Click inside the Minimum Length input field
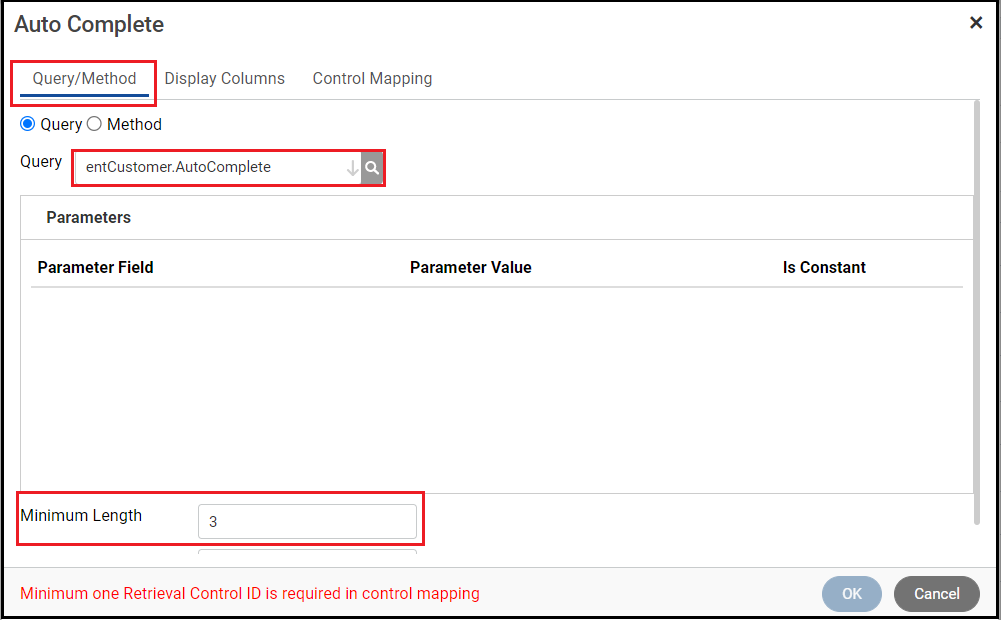Image resolution: width=1001 pixels, height=620 pixels. tap(305, 521)
